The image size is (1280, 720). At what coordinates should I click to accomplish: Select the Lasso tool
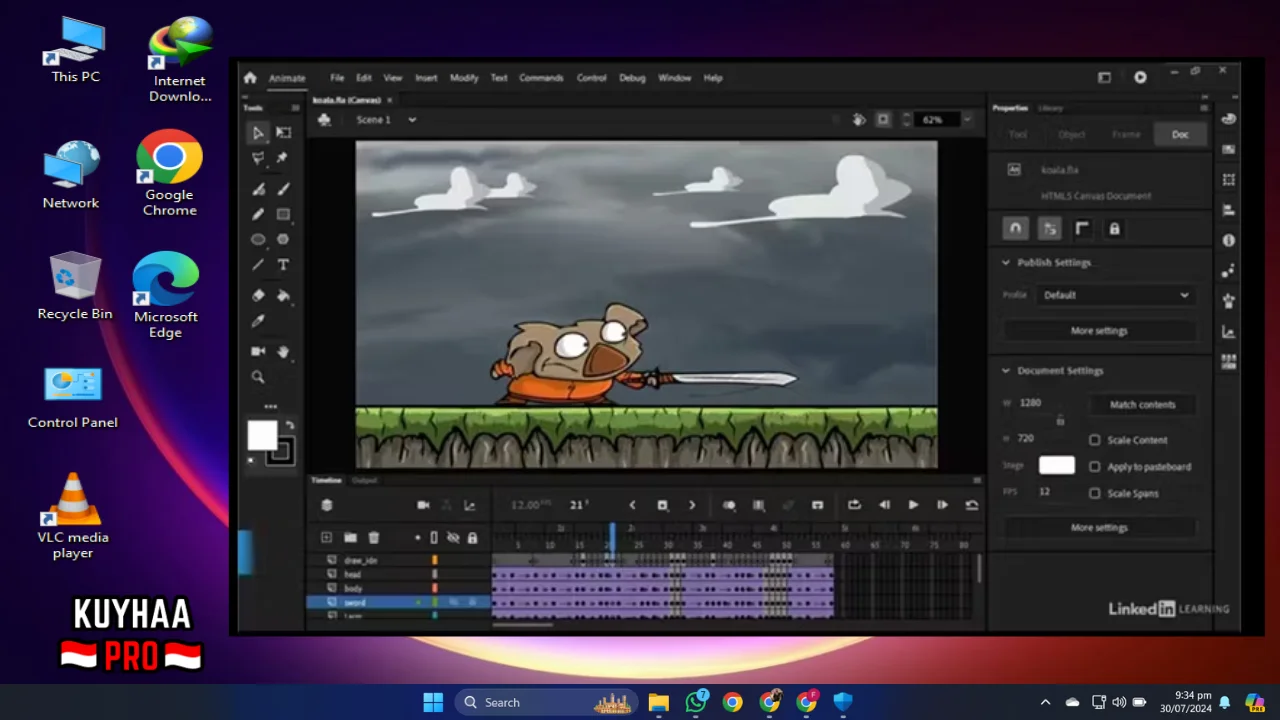[x=258, y=158]
